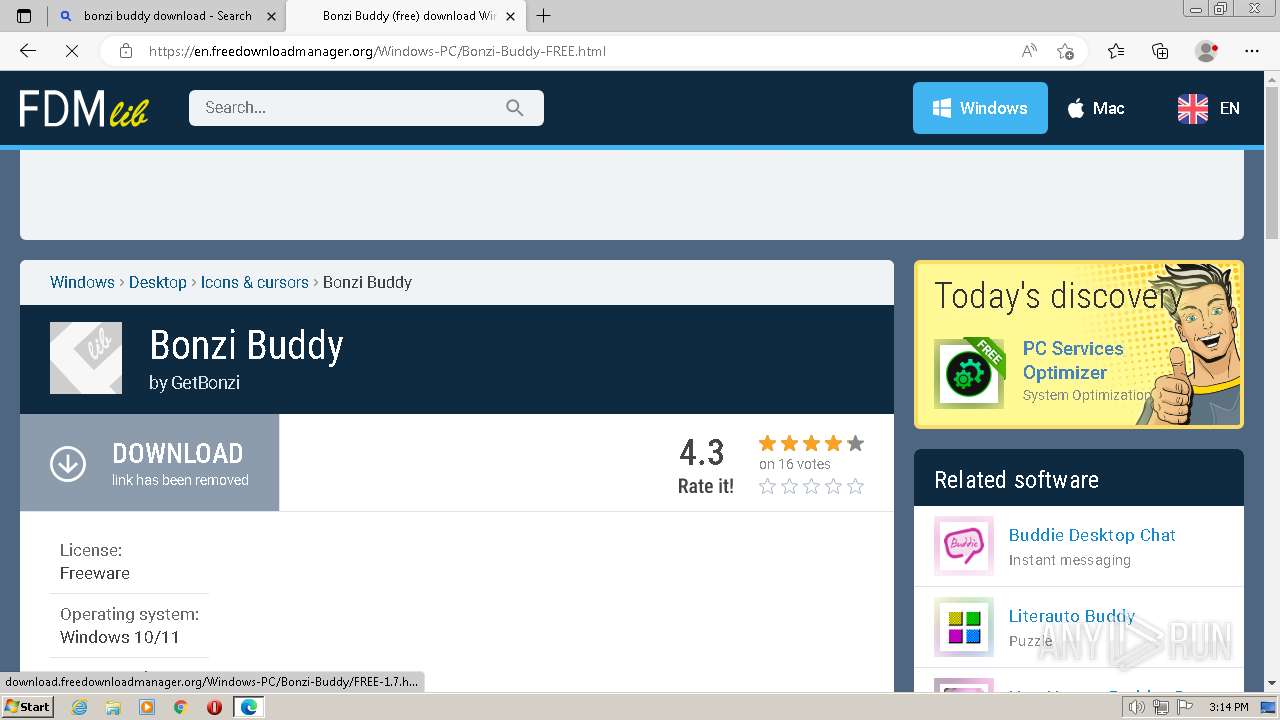Click the PC Services Optimizer gear icon
Viewport: 1280px width, 720px height.
coord(968,374)
